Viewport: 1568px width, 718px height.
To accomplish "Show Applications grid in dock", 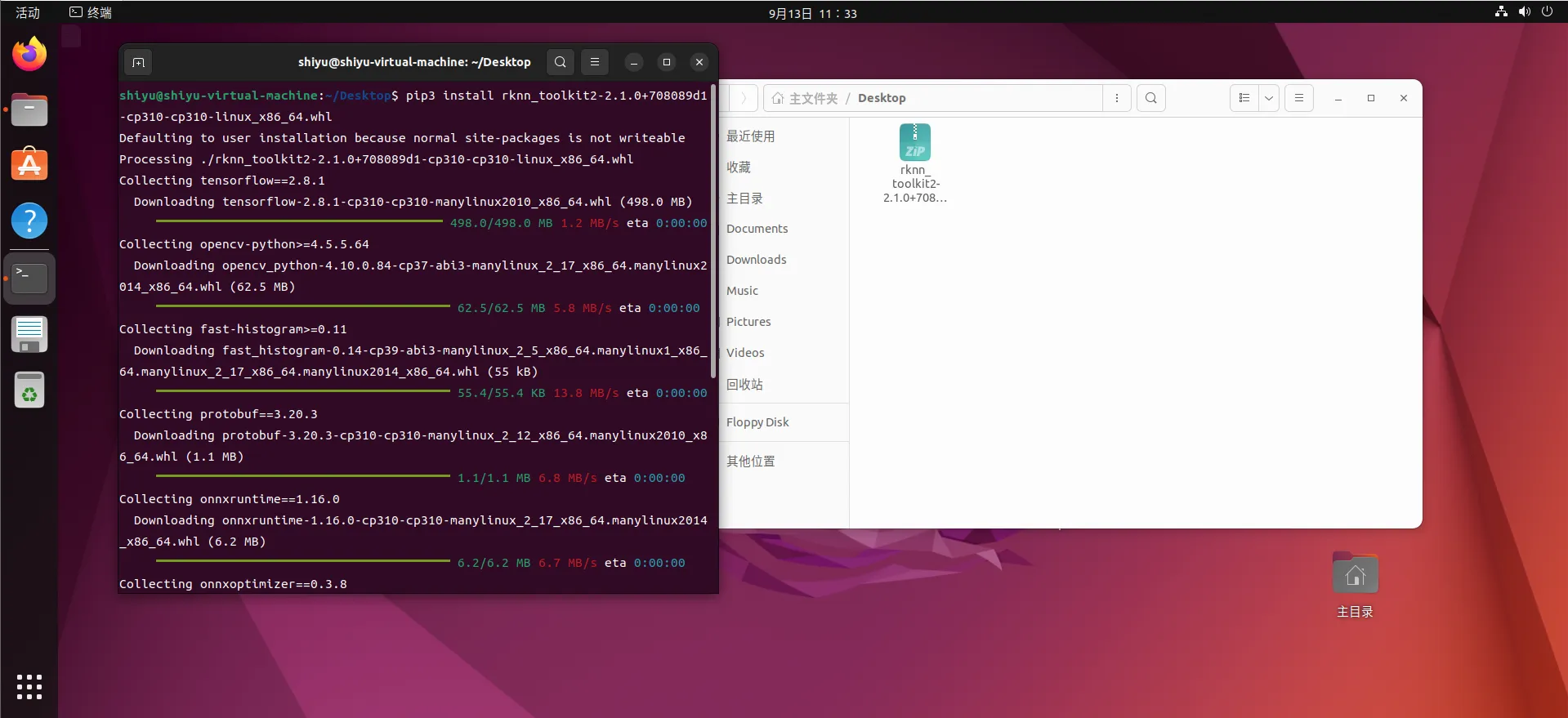I will tap(29, 686).
